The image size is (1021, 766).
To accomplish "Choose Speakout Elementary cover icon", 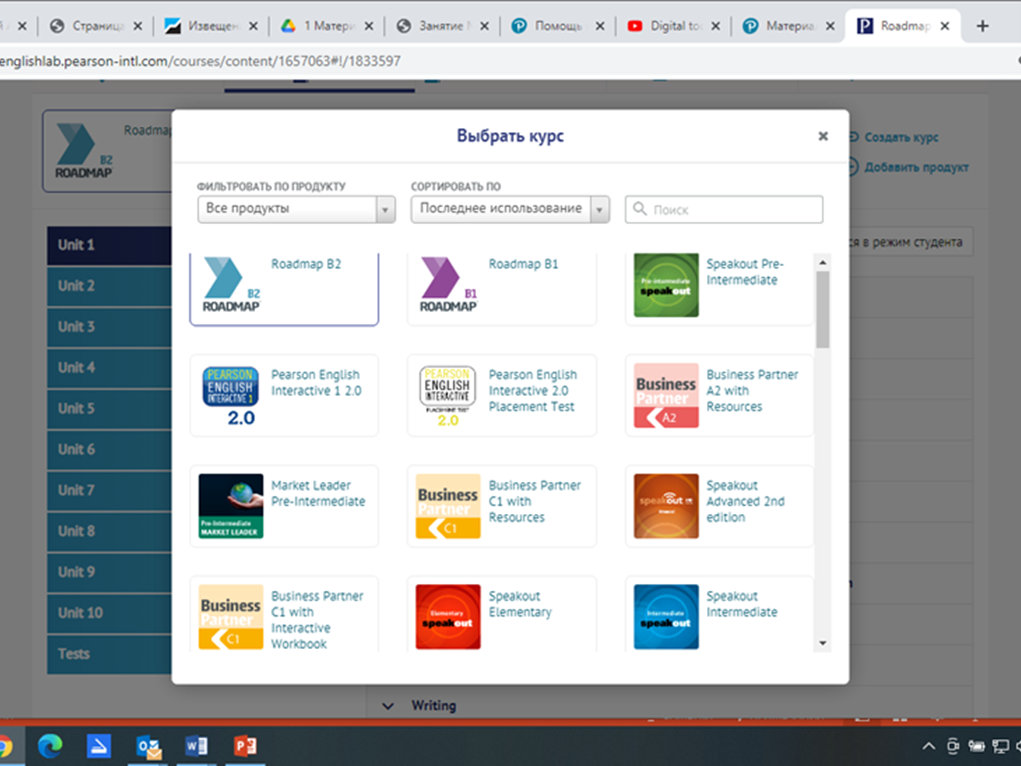I will pyautogui.click(x=448, y=617).
